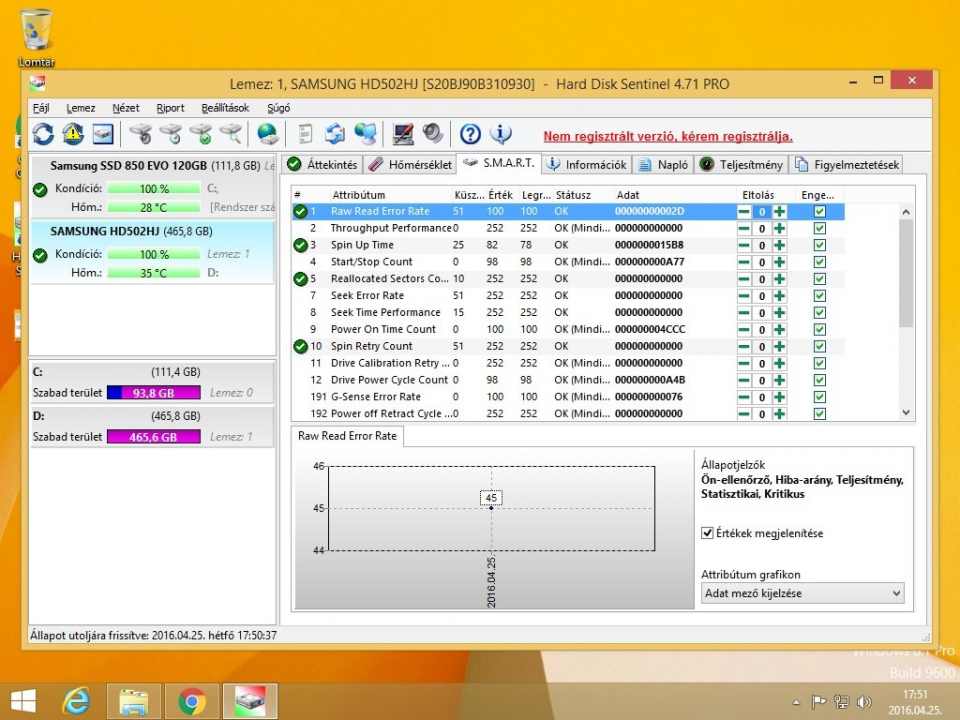Open the Lomtár recycle bin desktop icon
Screen dimensions: 960x720
point(36,37)
